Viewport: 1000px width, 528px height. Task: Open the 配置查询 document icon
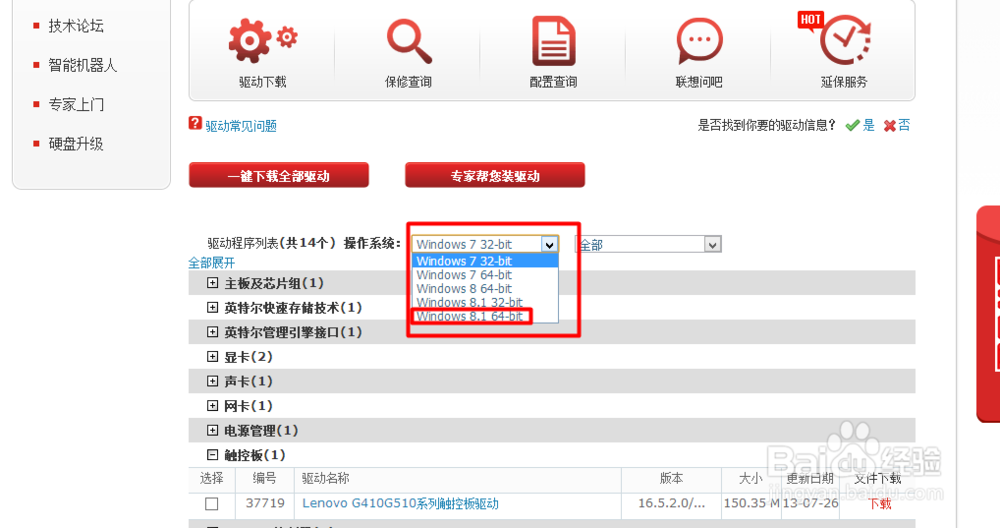tap(554, 41)
